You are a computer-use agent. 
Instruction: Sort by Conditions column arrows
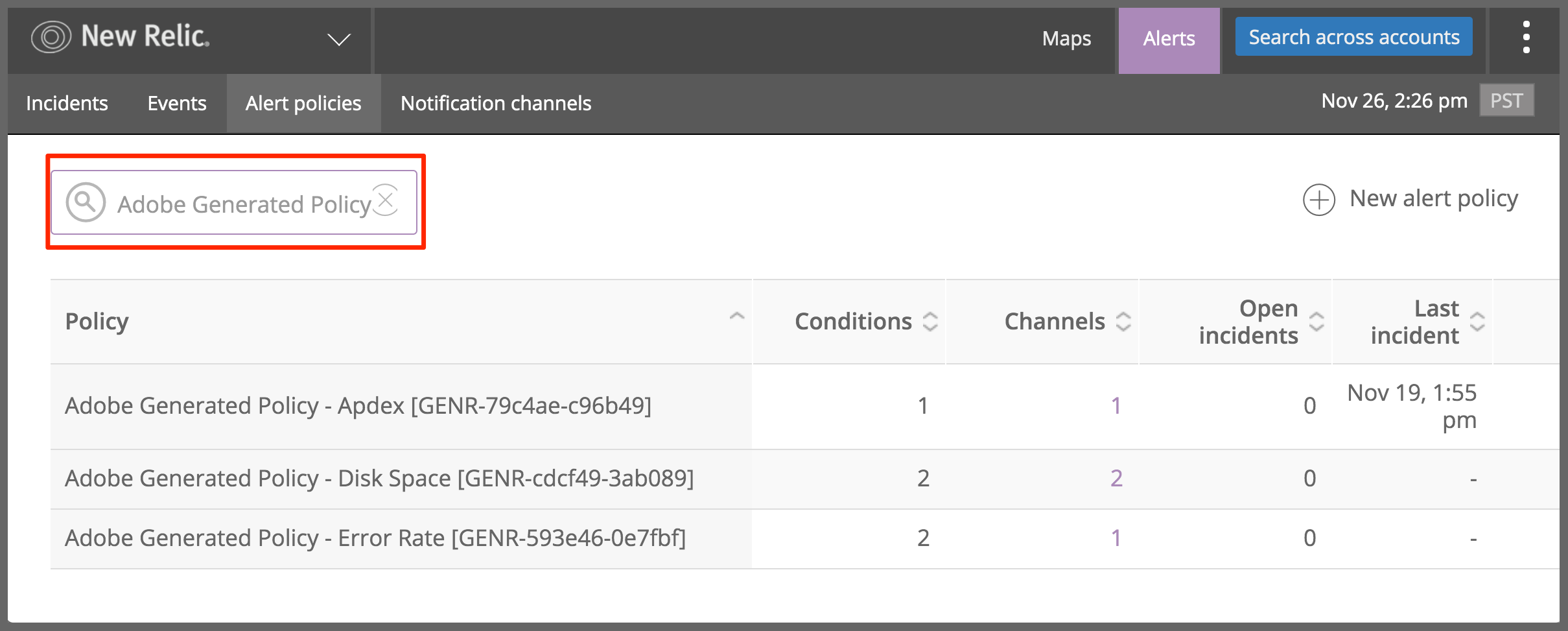click(x=930, y=321)
